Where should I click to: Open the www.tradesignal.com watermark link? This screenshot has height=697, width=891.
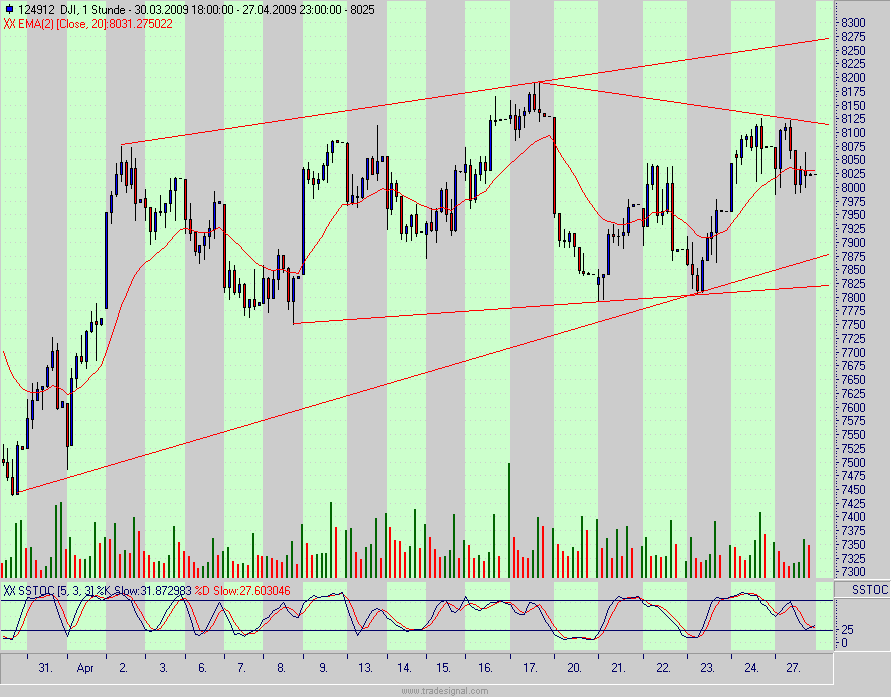click(x=445, y=690)
